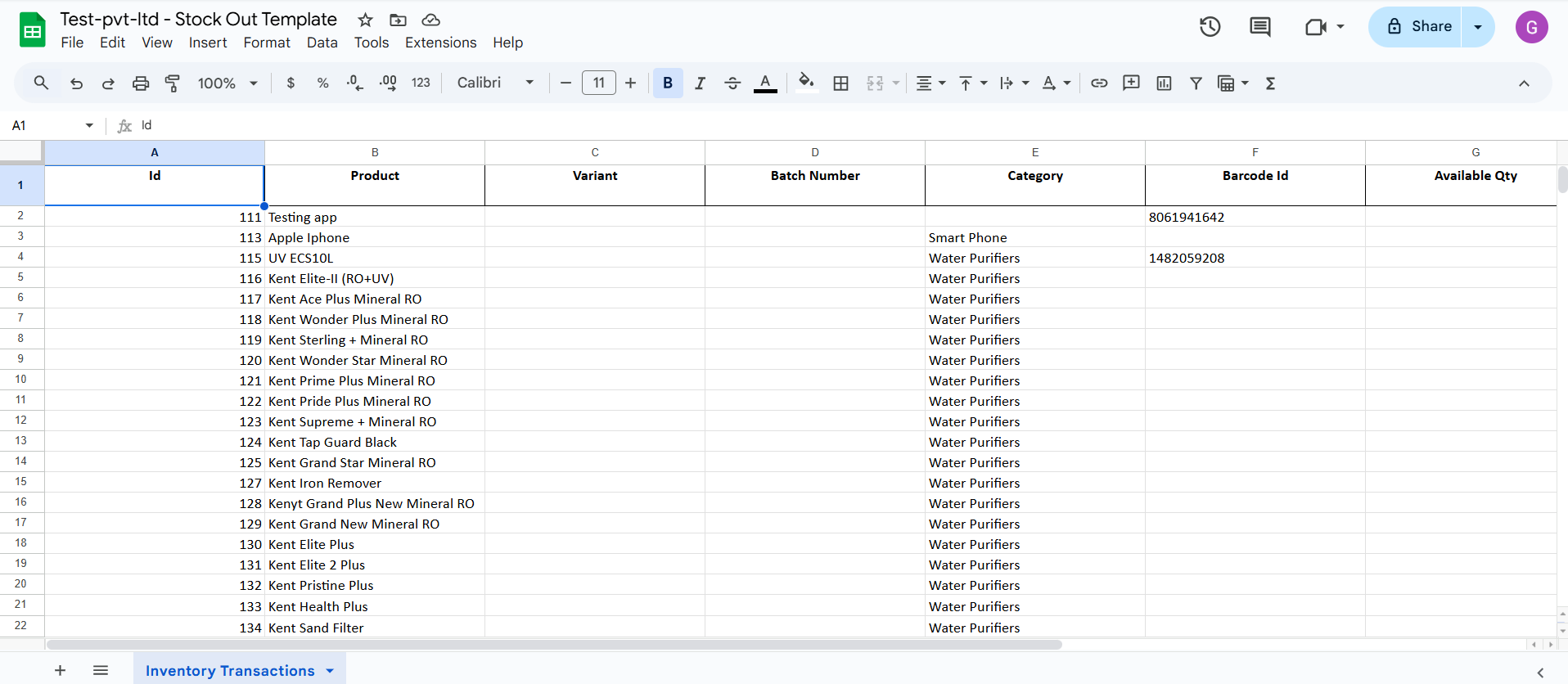The height and width of the screenshot is (684, 1568).
Task: Open the Edit menu
Action: coord(112,43)
